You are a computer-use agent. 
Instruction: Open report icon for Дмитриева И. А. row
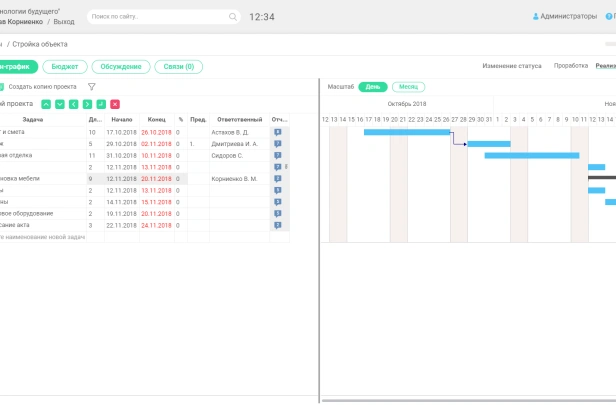(278, 143)
